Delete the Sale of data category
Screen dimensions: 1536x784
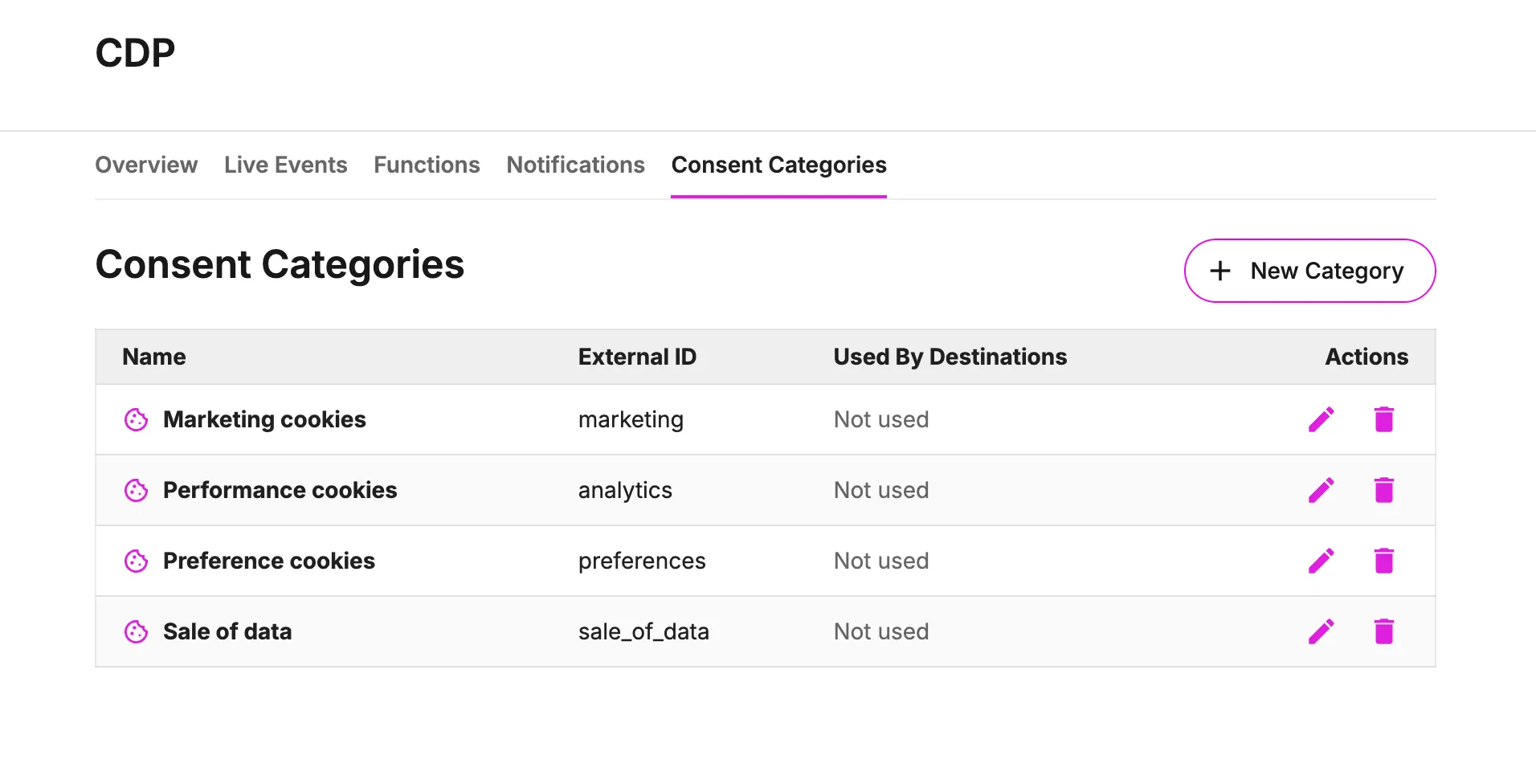1384,631
